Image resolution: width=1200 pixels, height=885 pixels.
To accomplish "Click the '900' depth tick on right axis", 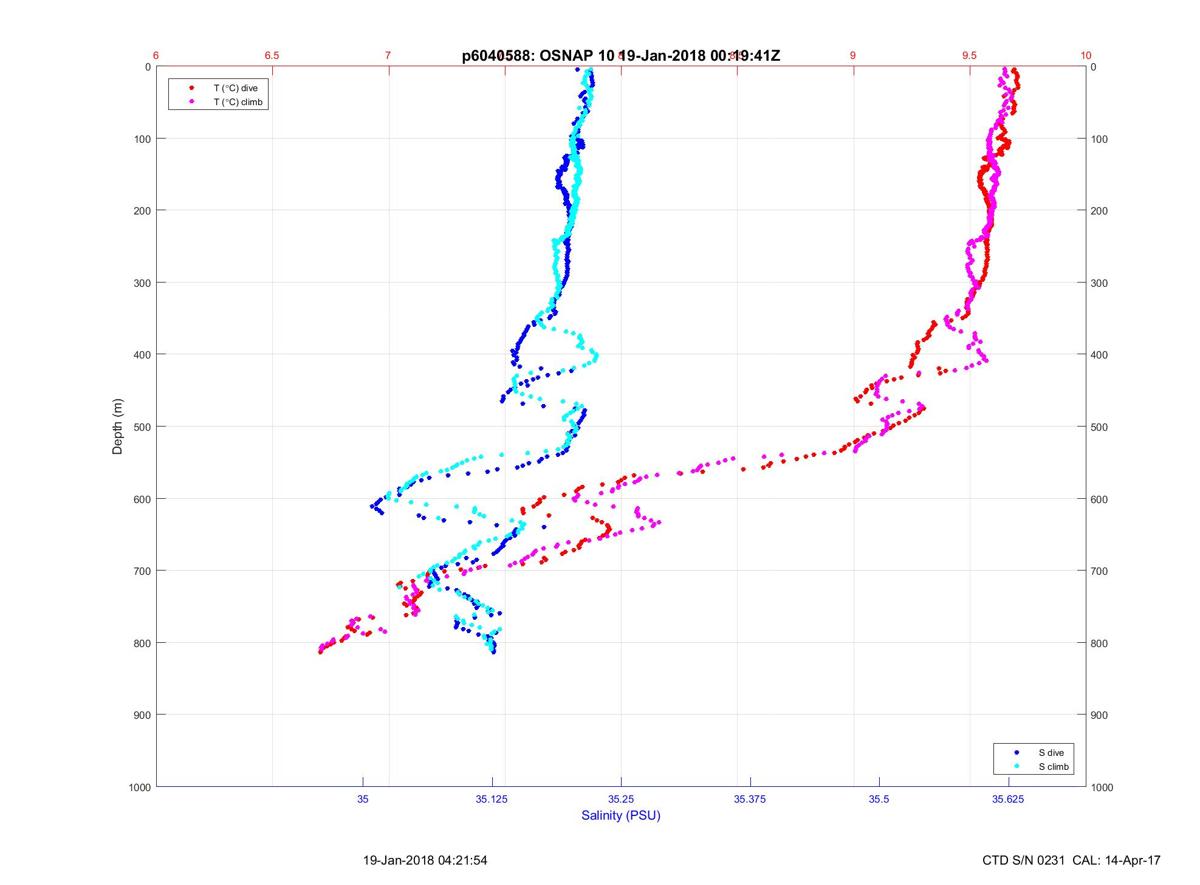I will 1101,715.
